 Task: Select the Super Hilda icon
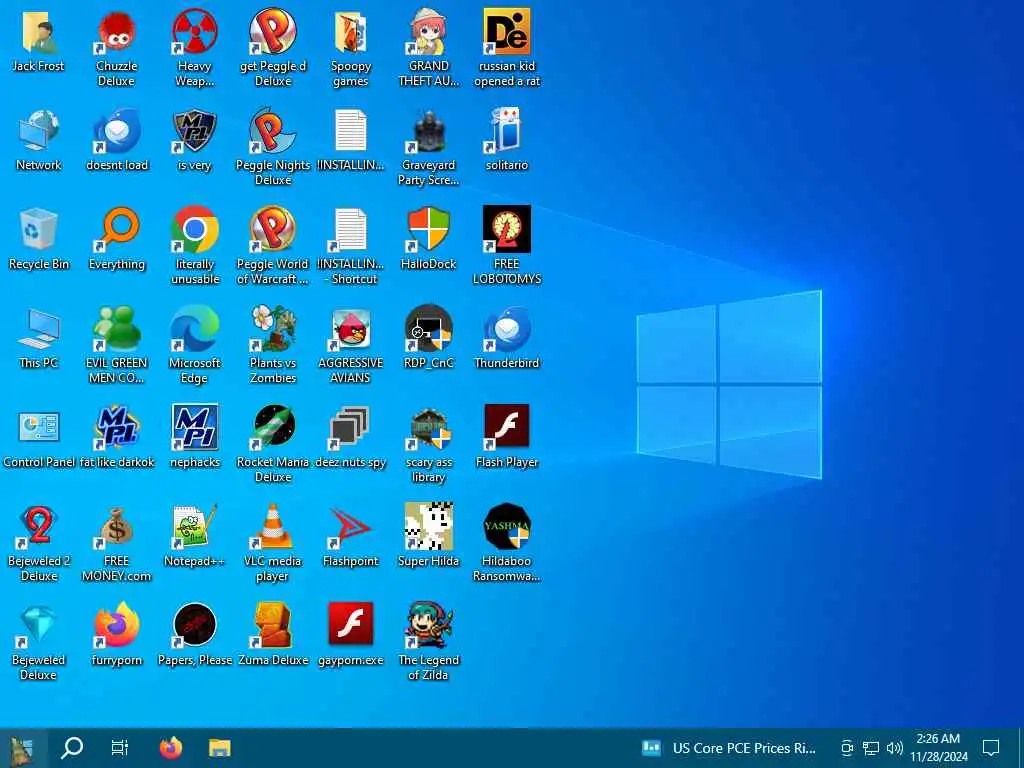428,526
